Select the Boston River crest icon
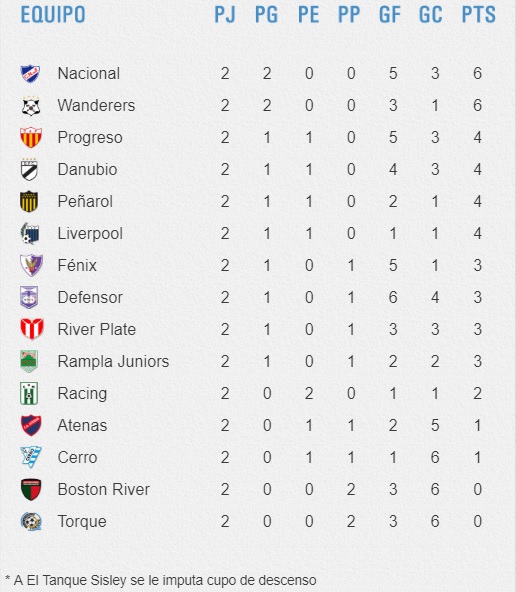The height and width of the screenshot is (592, 516). tap(31, 490)
